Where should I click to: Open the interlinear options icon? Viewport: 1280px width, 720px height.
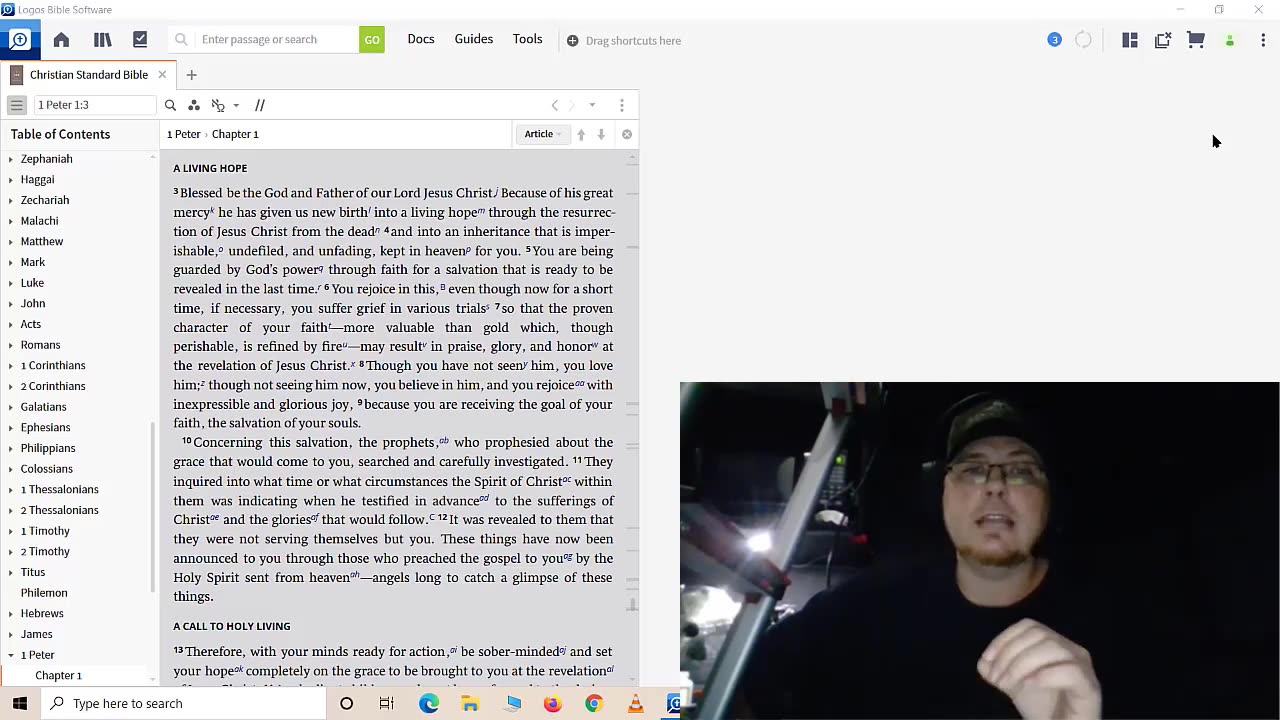coord(218,105)
